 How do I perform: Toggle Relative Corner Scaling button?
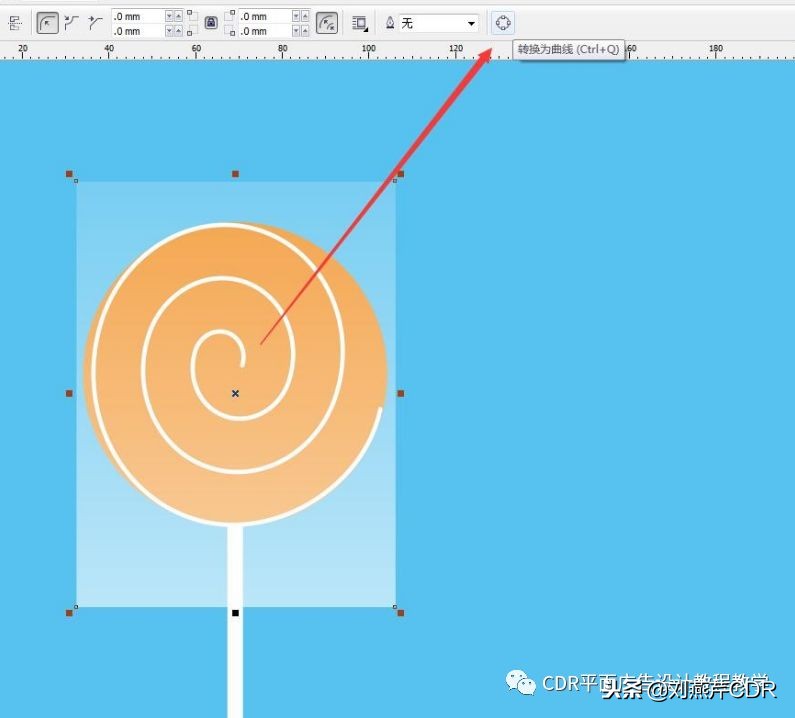327,23
